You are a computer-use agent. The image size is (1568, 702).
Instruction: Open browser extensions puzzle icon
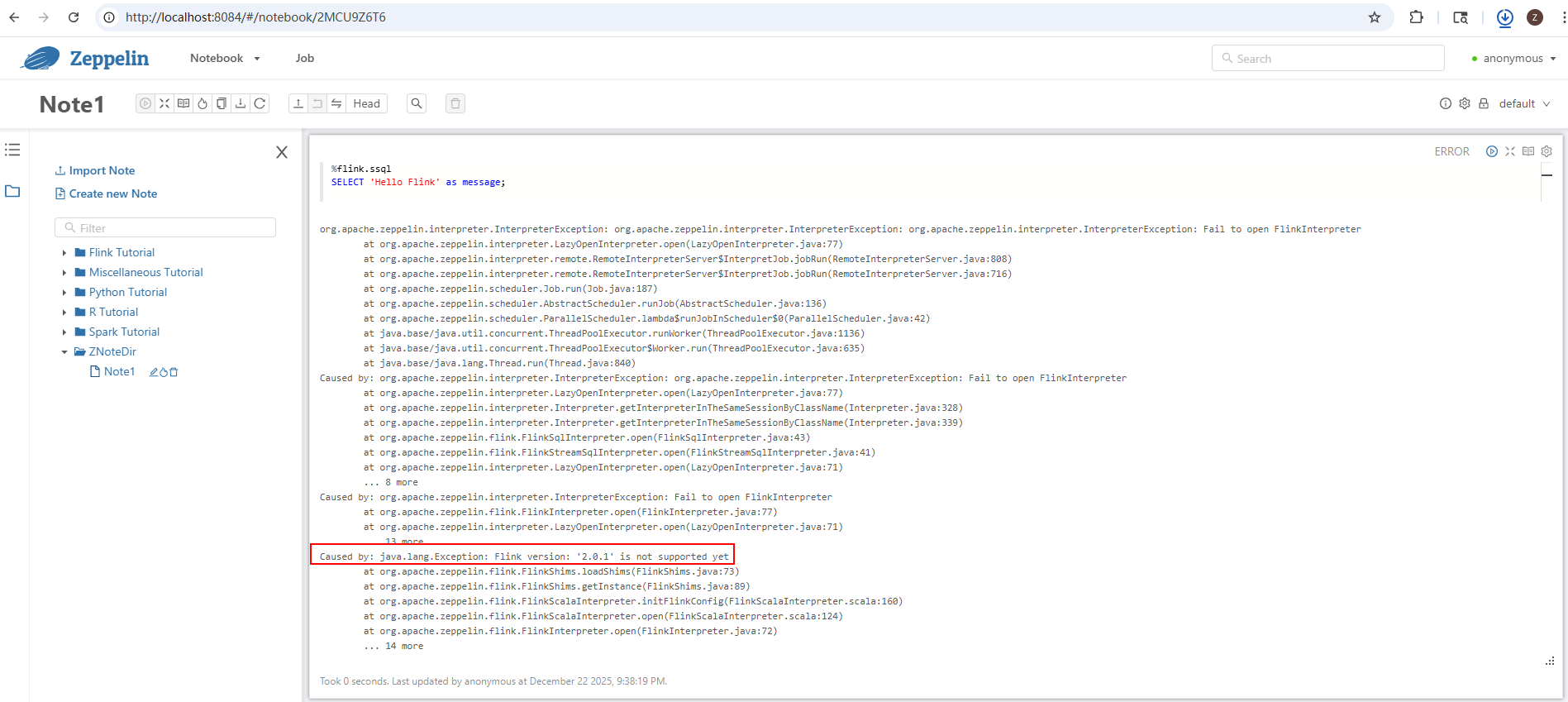1417,17
